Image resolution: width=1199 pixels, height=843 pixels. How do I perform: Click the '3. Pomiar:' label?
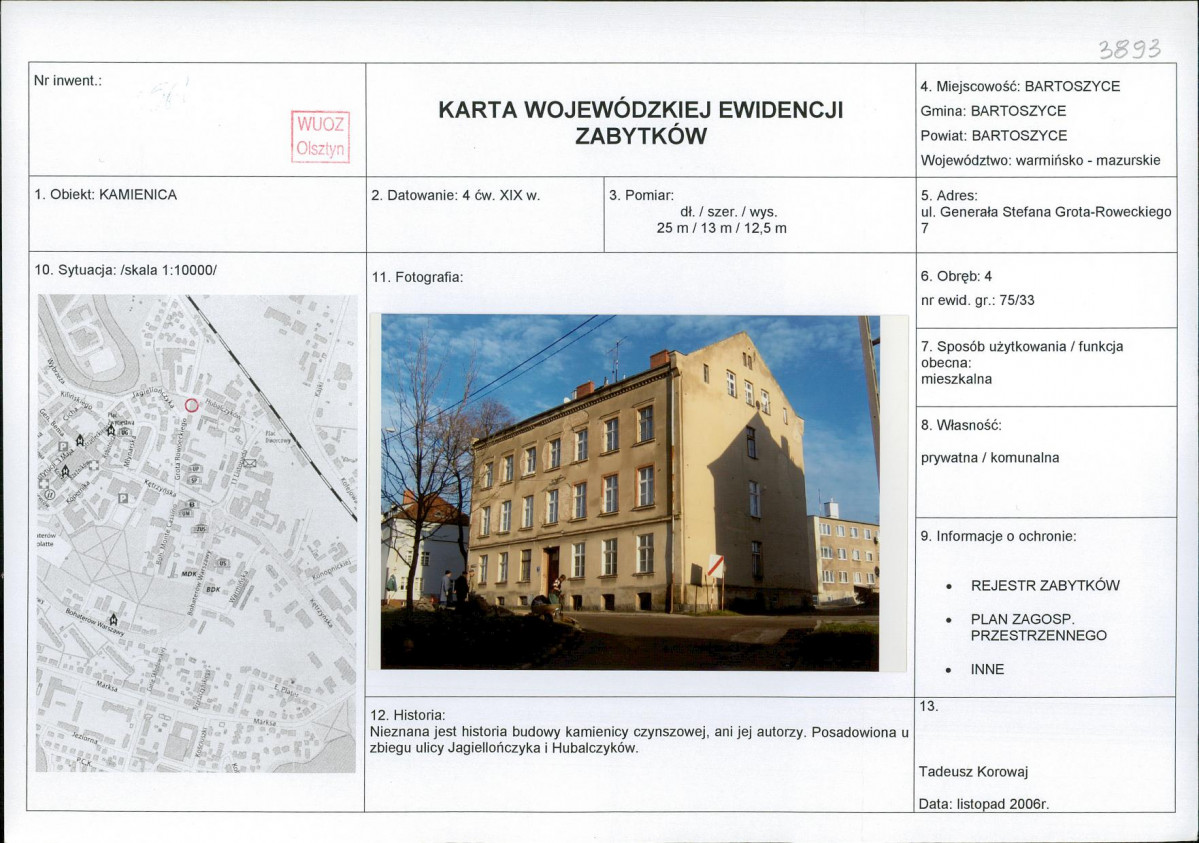tap(642, 195)
